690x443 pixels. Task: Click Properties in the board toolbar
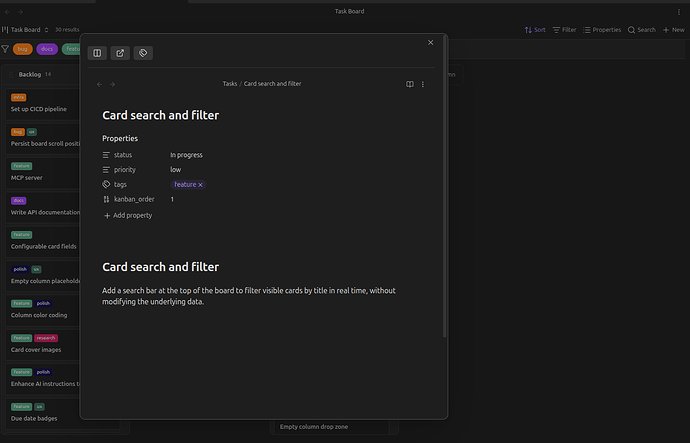click(602, 30)
